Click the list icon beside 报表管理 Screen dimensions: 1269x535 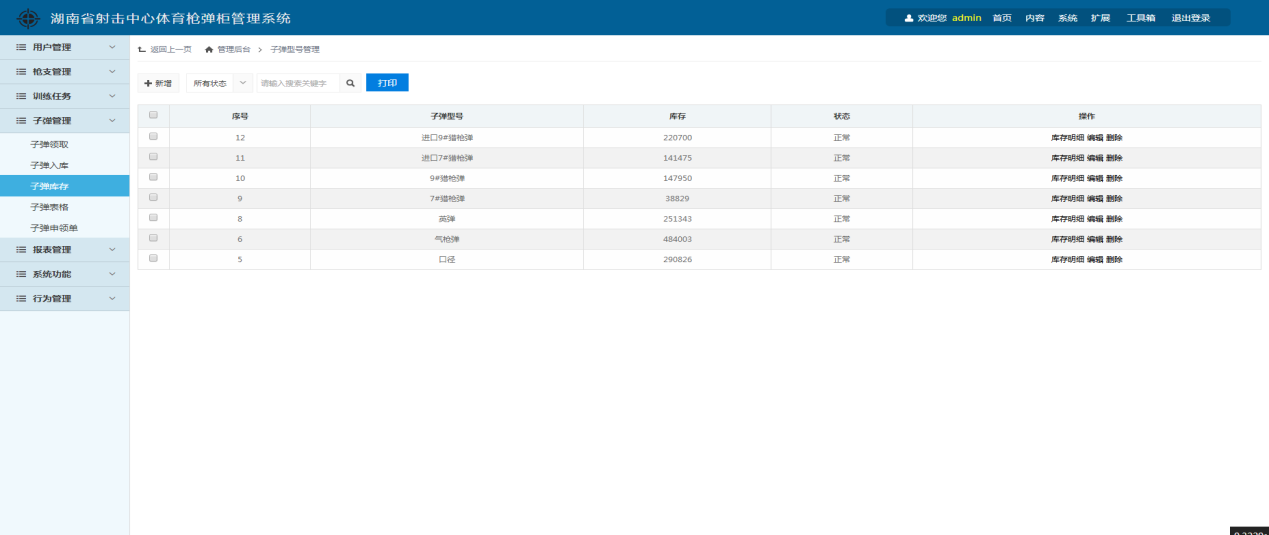coord(21,250)
